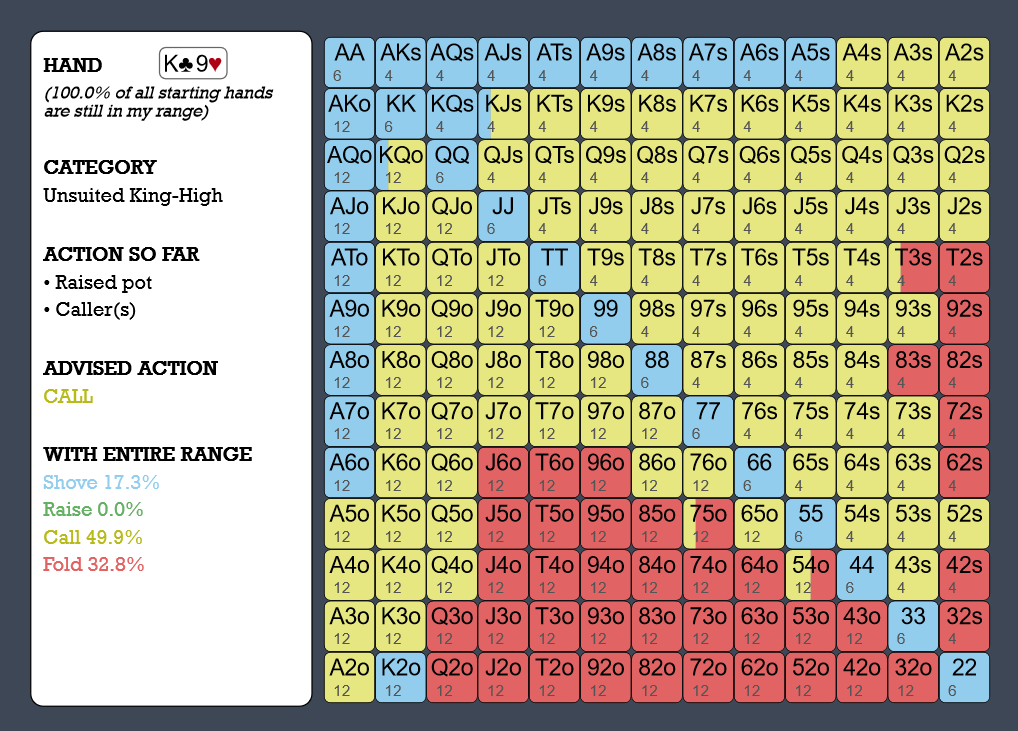
Task: Select the A2s hand cell
Action: (965, 62)
